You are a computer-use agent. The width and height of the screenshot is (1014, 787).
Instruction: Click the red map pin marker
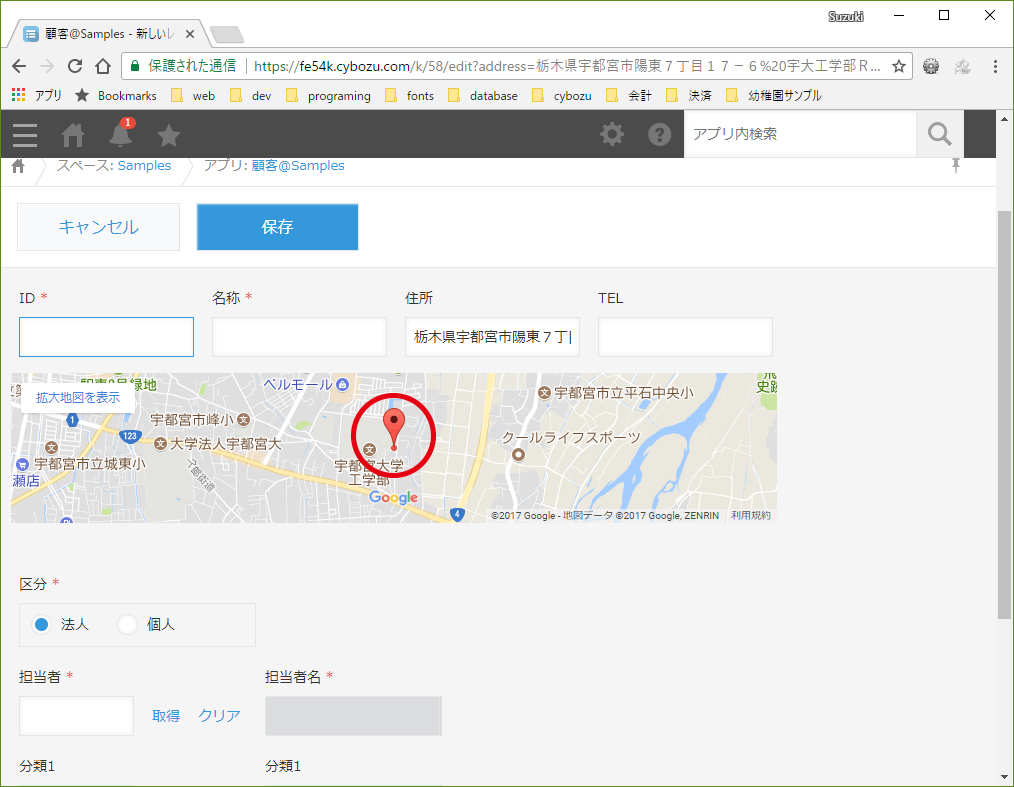pyautogui.click(x=394, y=429)
